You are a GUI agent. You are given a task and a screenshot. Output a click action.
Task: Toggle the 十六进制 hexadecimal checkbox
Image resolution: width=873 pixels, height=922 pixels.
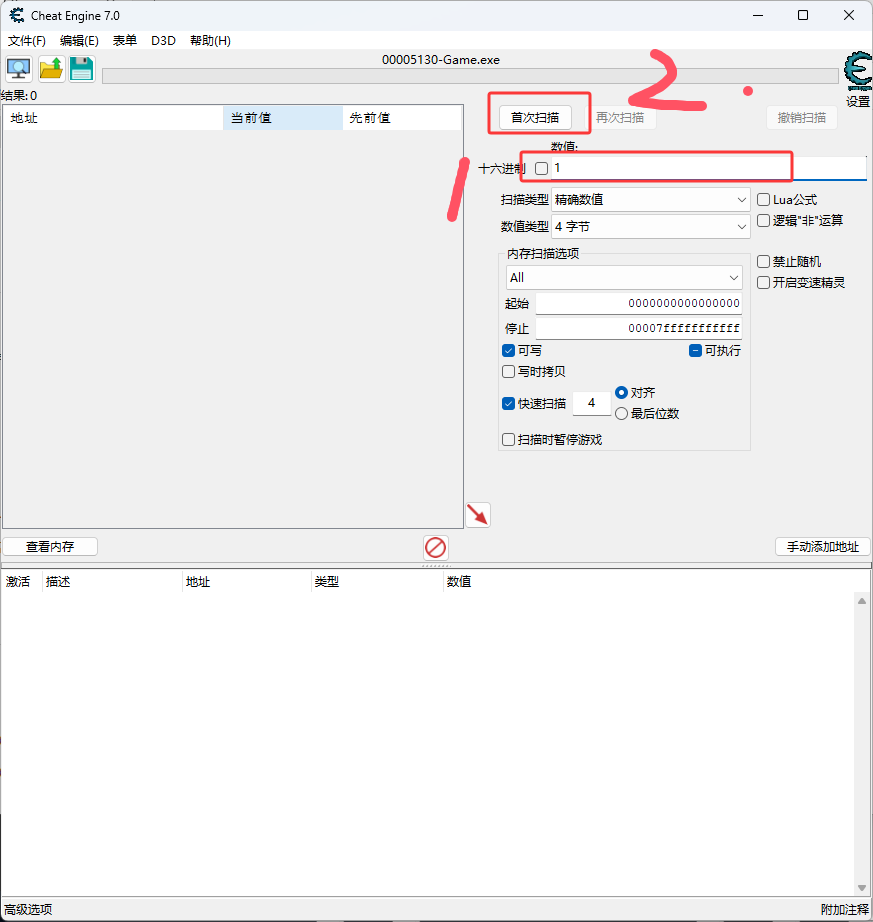tap(541, 169)
